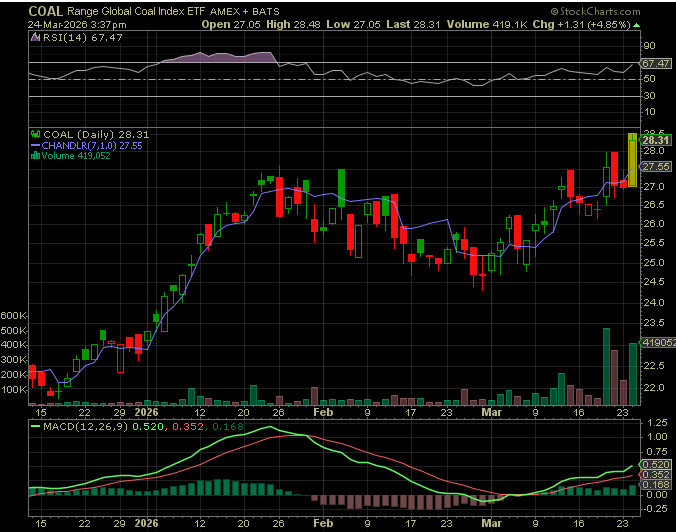Click the 26.5 label on the price axis

pos(654,205)
